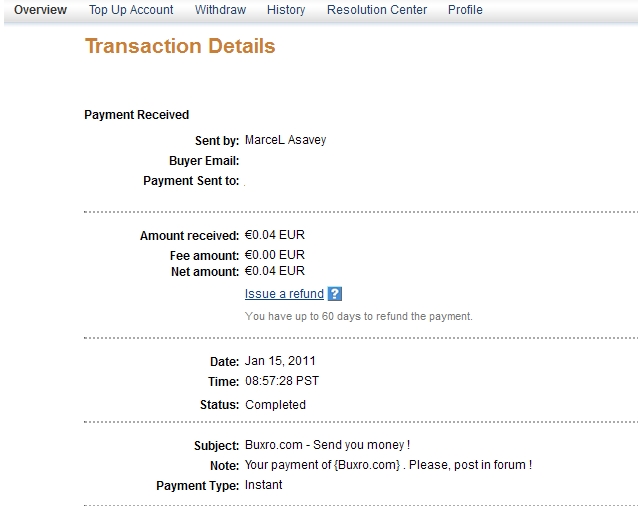The height and width of the screenshot is (506, 638).
Task: Click the blue question mark help icon
Action: click(x=334, y=294)
